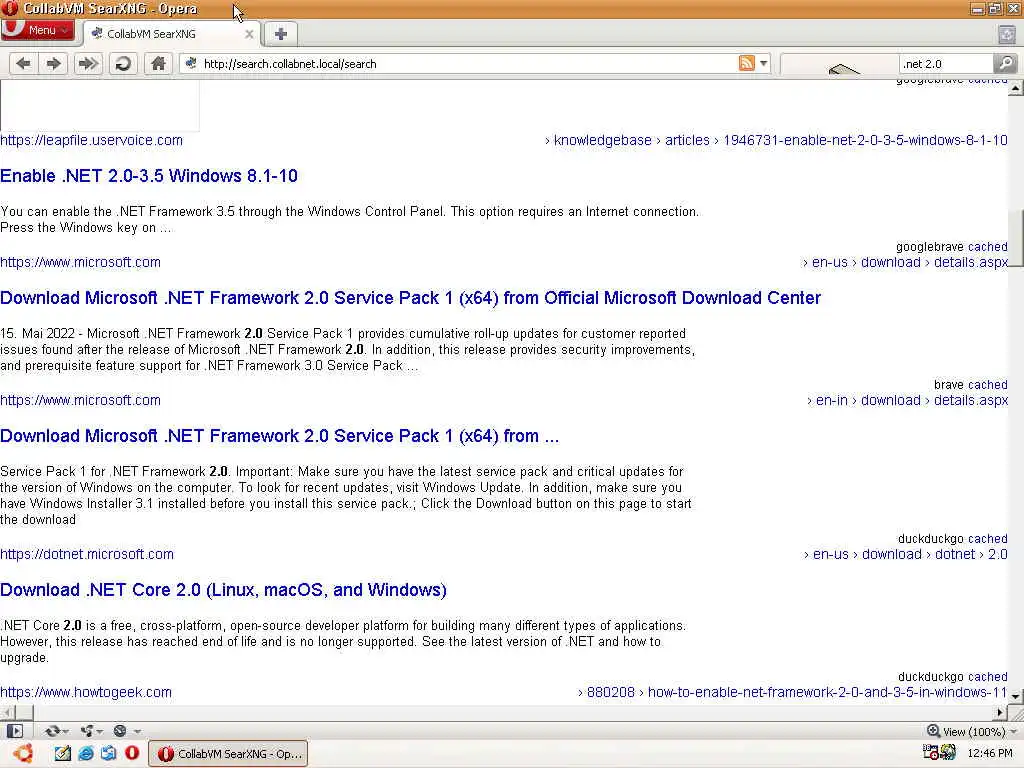
Task: Click the 'dotnet' breadcrumb link
Action: [955, 554]
